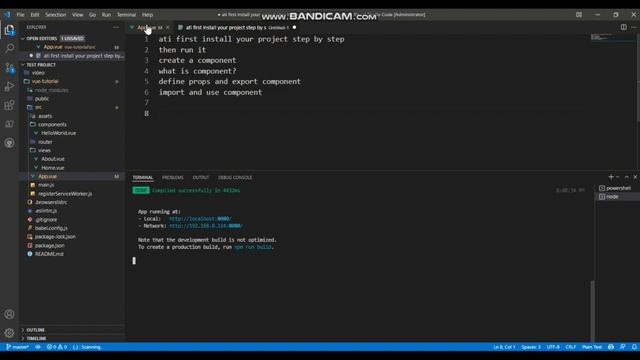
Task: Click the editor minimap preview
Action: pos(612,37)
